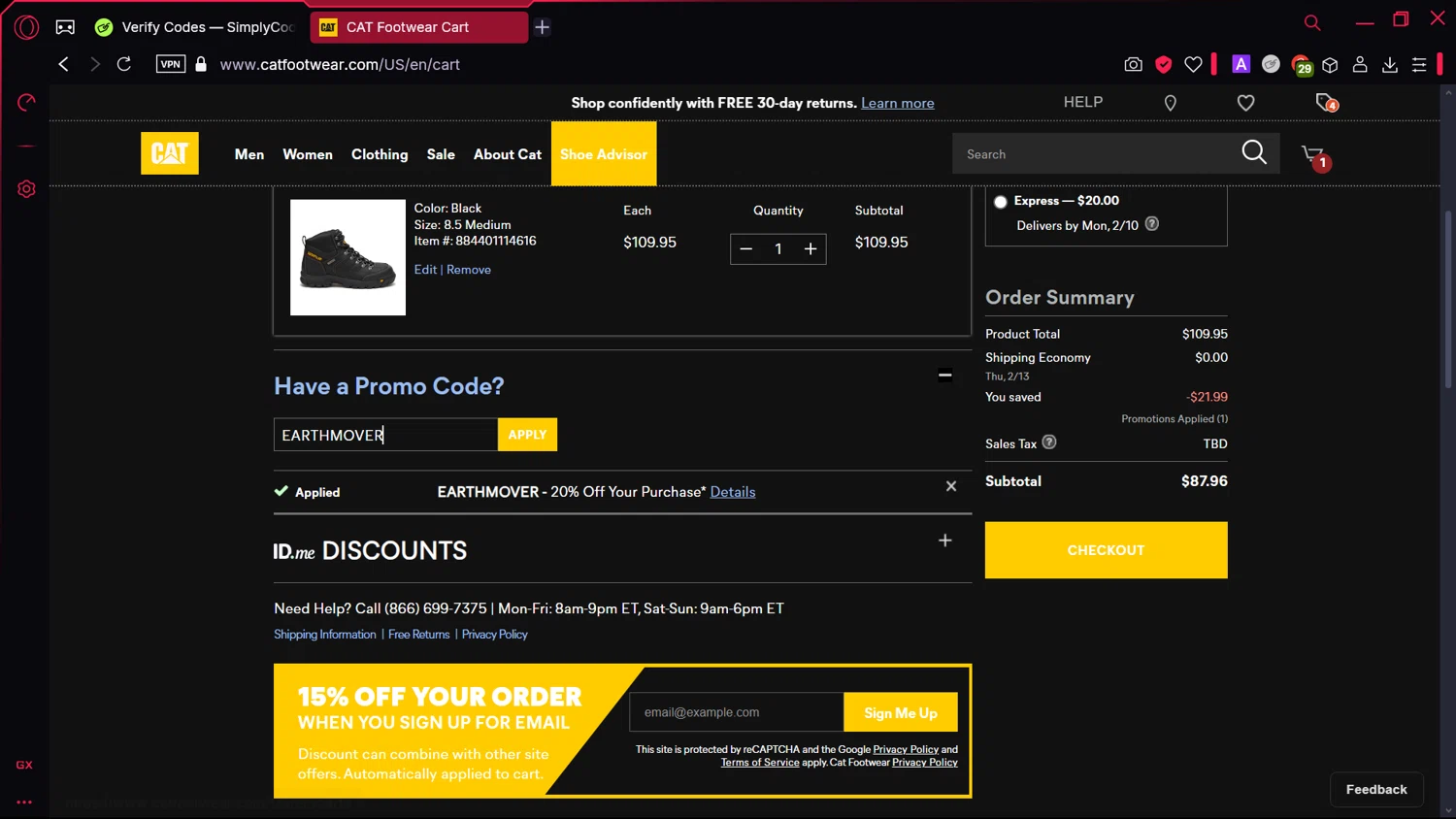The width and height of the screenshot is (1456, 819).
Task: Open the Feedback button
Action: [1376, 790]
